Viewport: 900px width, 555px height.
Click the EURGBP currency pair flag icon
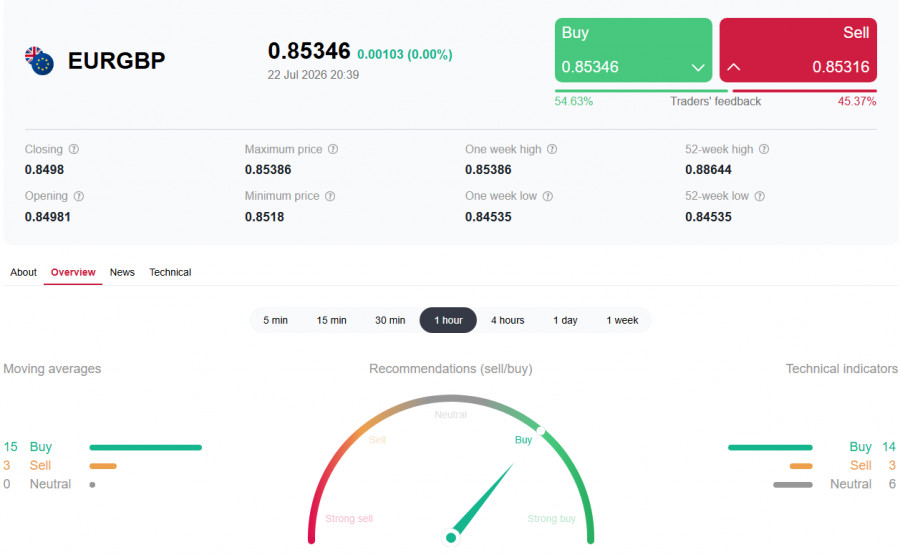(39, 61)
